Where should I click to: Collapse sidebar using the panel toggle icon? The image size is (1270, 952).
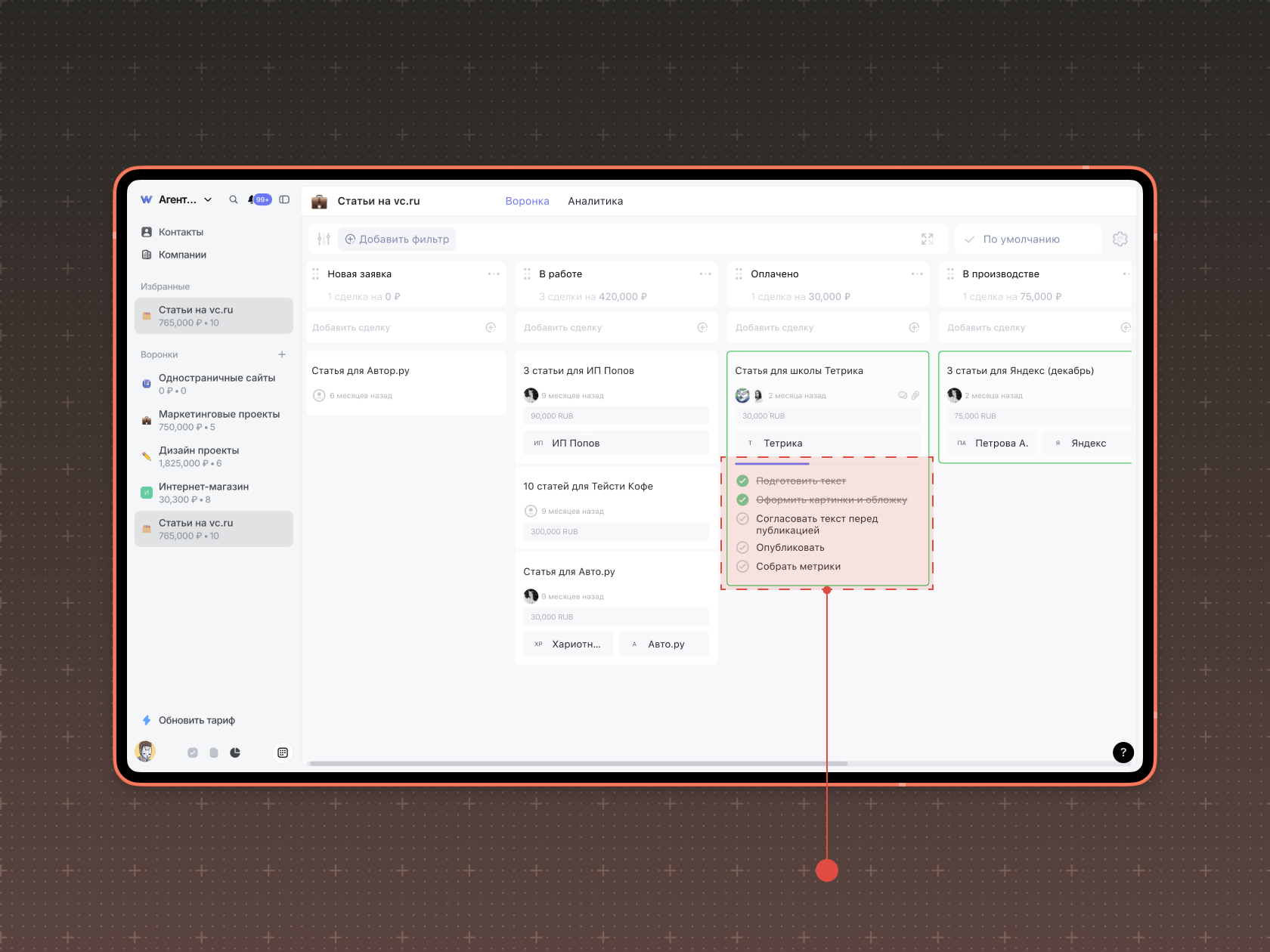pyautogui.click(x=284, y=199)
